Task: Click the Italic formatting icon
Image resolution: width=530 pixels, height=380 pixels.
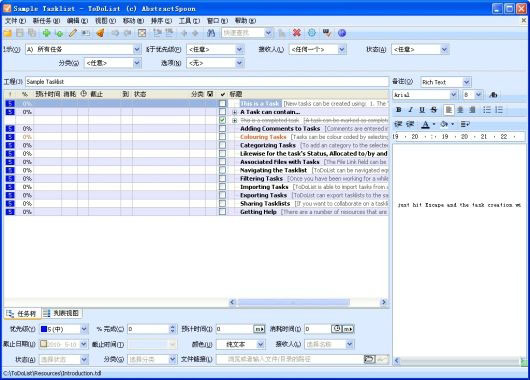Action: point(410,110)
